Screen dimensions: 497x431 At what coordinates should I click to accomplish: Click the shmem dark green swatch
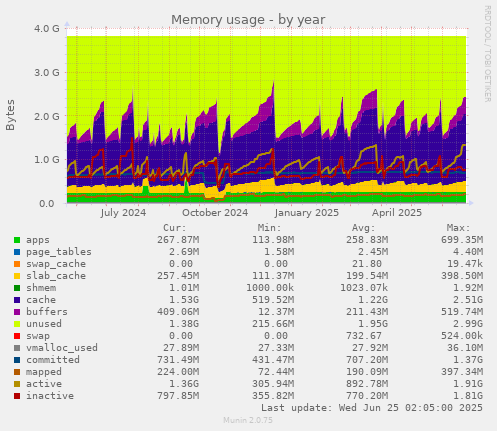coord(17,288)
